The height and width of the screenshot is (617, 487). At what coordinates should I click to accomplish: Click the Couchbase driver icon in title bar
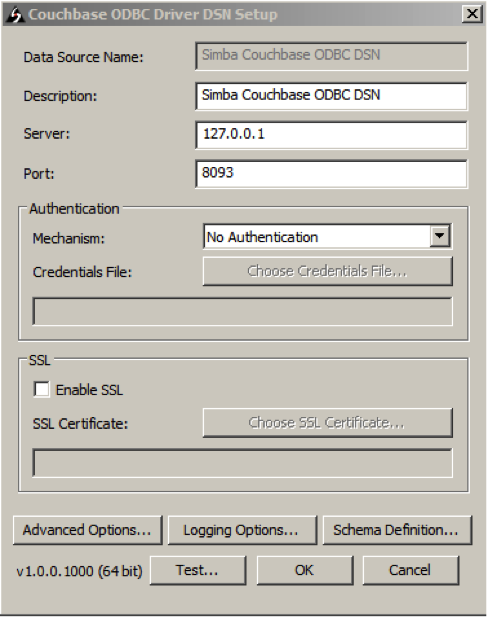(x=15, y=15)
